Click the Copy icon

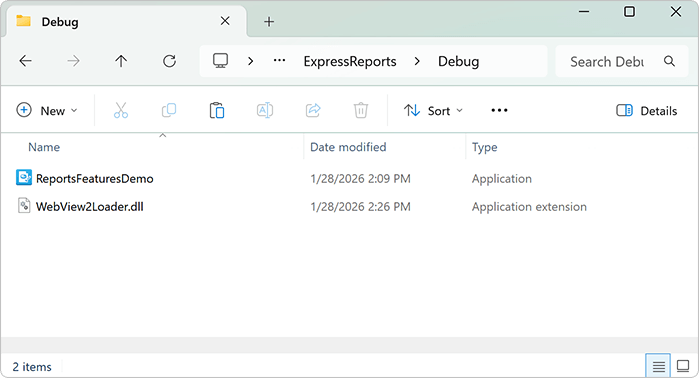[169, 110]
